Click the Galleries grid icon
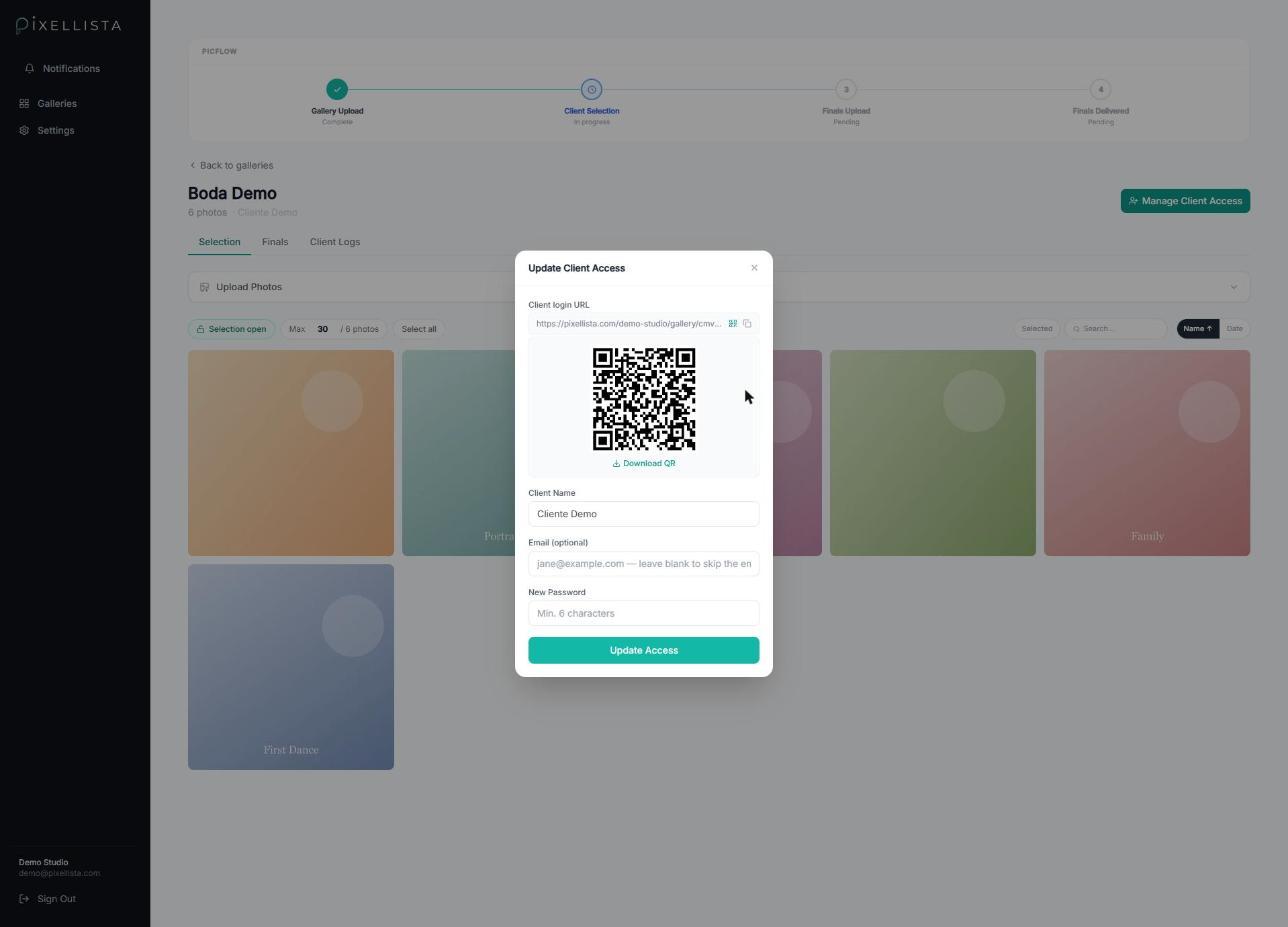This screenshot has height=927, width=1288. point(24,104)
